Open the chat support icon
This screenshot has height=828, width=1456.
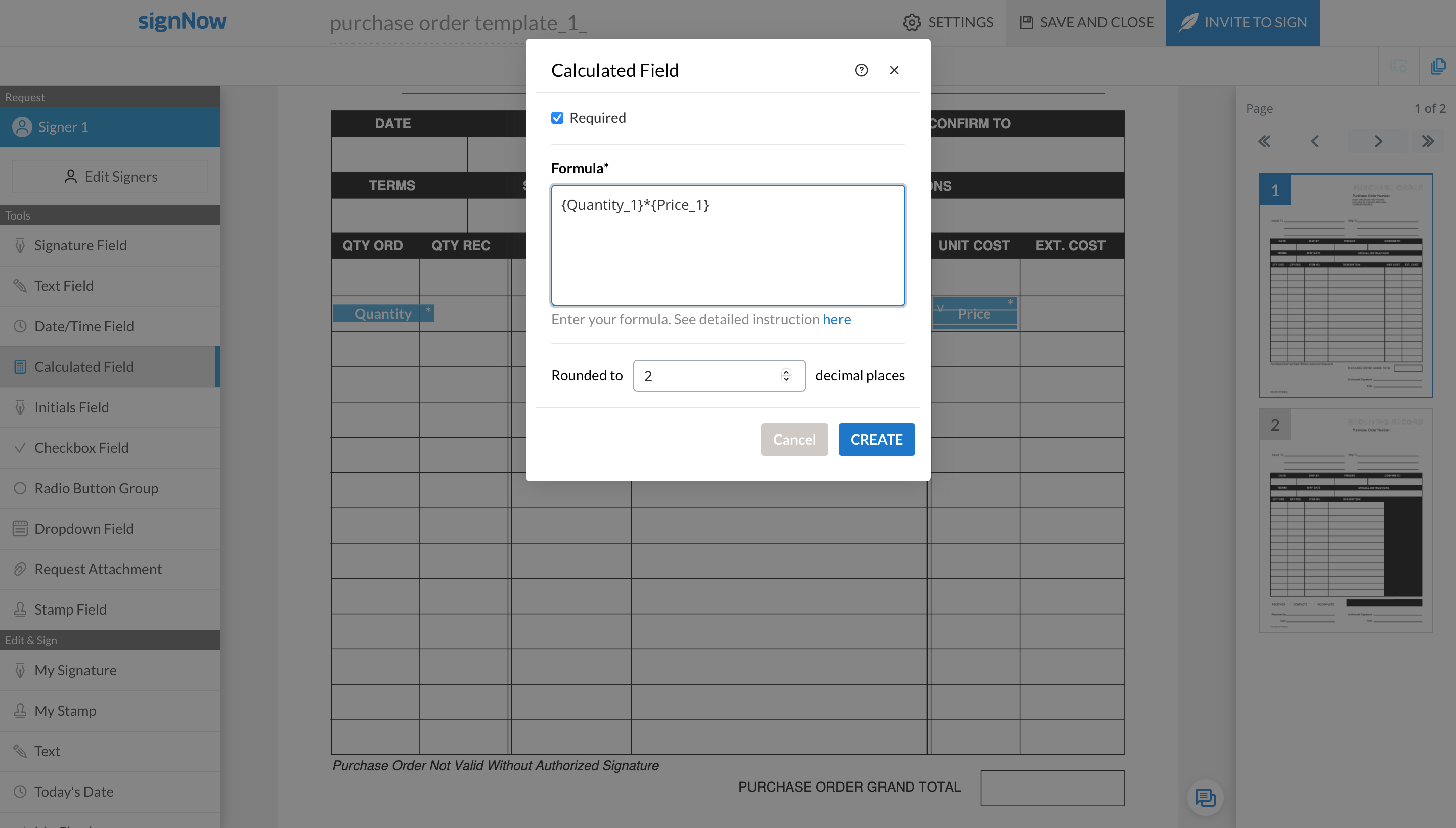point(1205,797)
